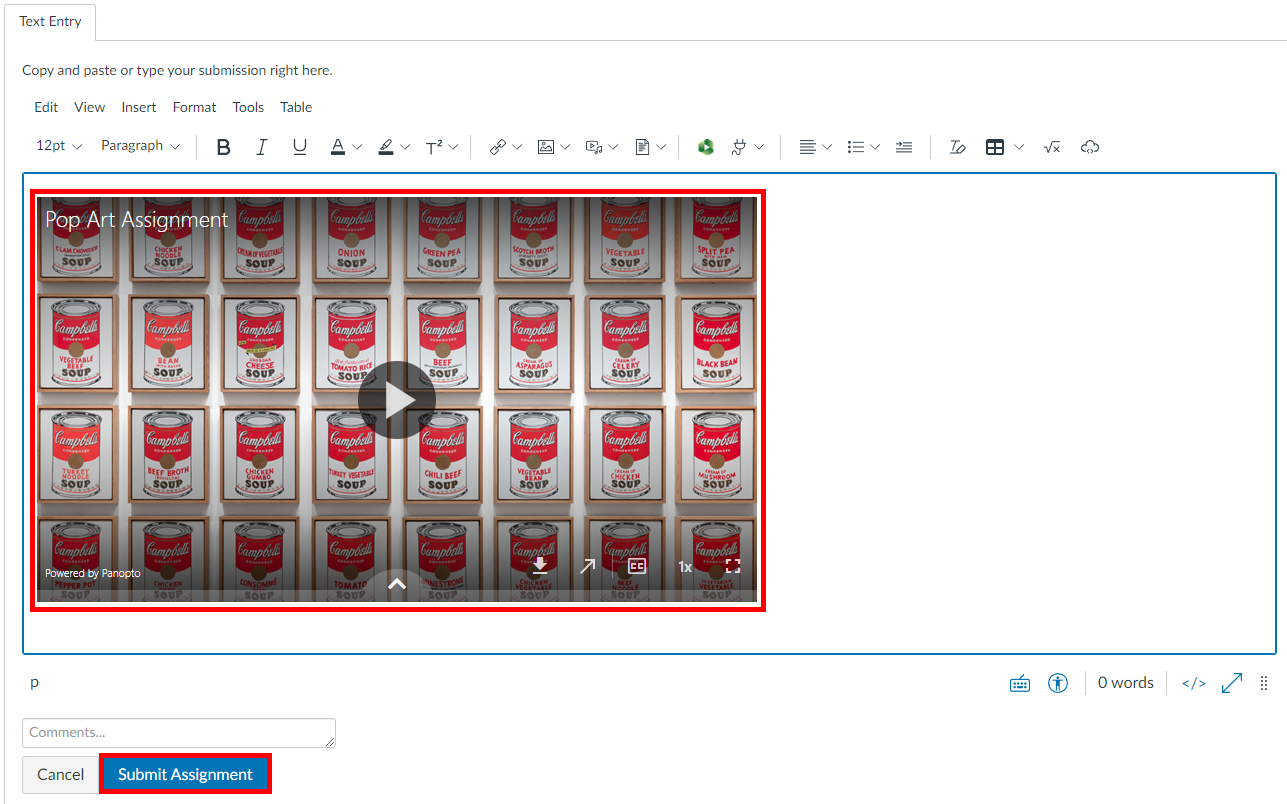Click the cloud services icon

pyautogui.click(x=1090, y=146)
